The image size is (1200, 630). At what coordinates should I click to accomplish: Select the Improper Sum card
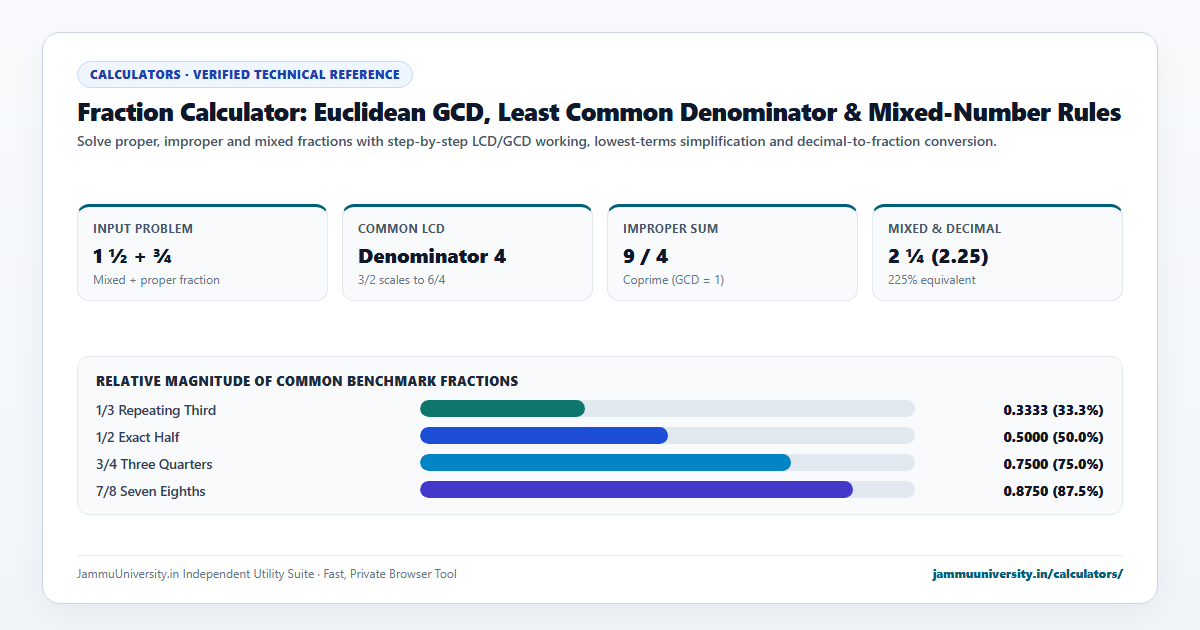tap(732, 253)
